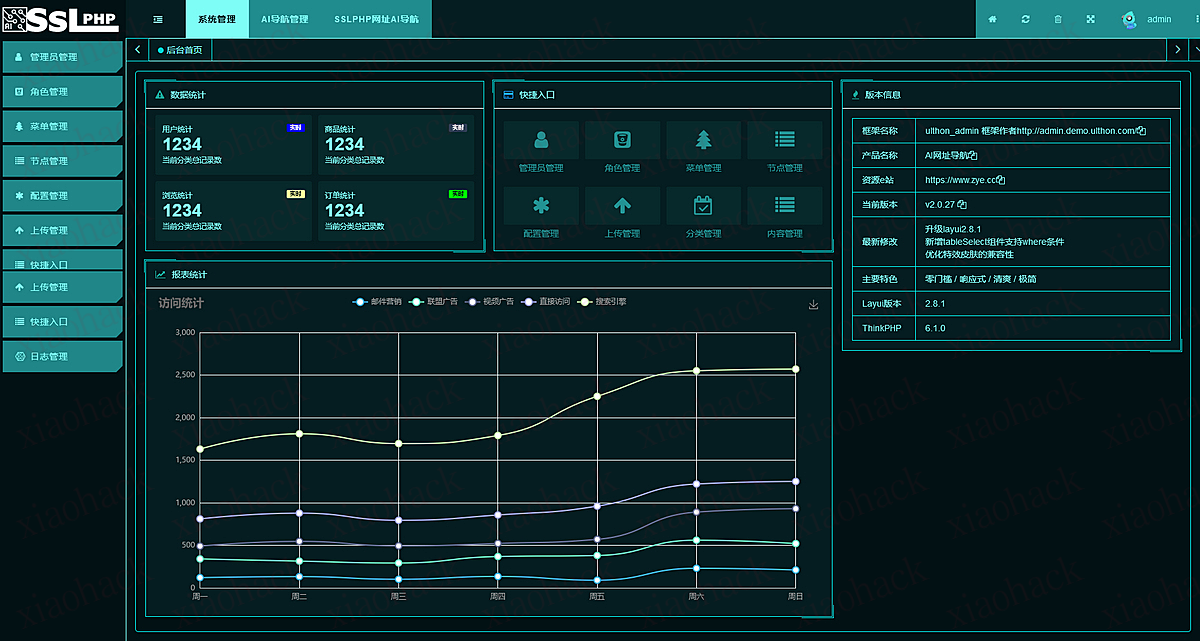Select the 后台首页 tab
The image size is (1200, 641).
coord(180,50)
